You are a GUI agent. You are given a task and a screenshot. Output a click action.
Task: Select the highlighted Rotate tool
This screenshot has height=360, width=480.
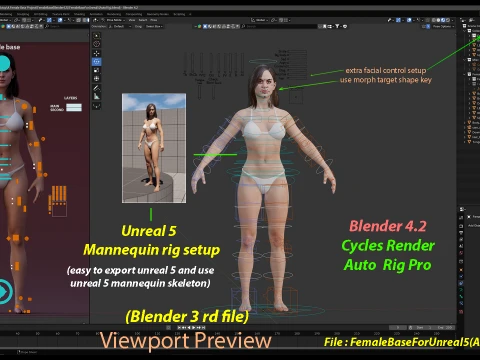pyautogui.click(x=96, y=62)
